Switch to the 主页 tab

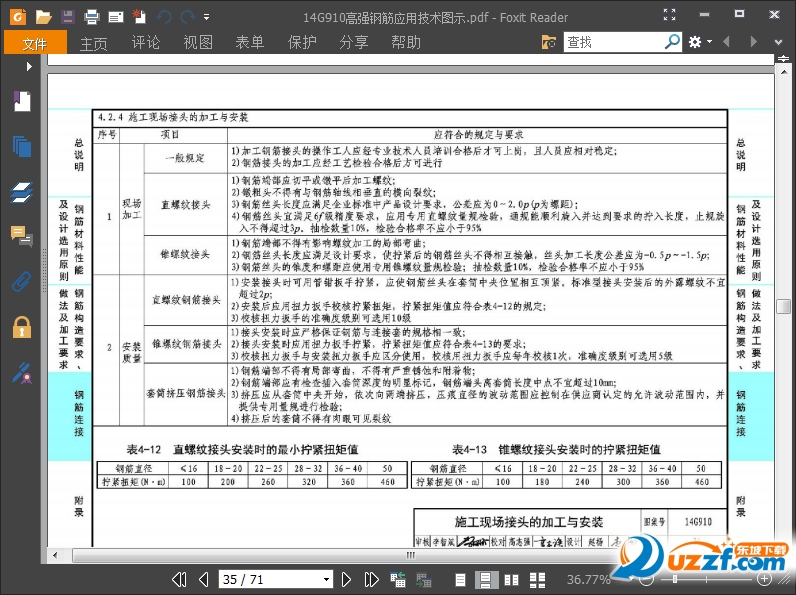94,43
